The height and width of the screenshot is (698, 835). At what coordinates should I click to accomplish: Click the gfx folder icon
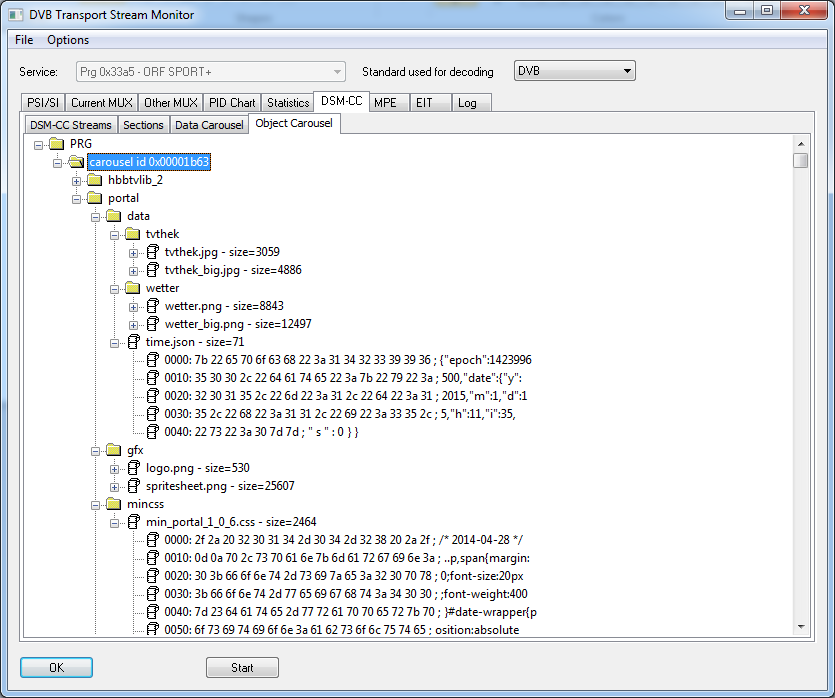pos(113,450)
